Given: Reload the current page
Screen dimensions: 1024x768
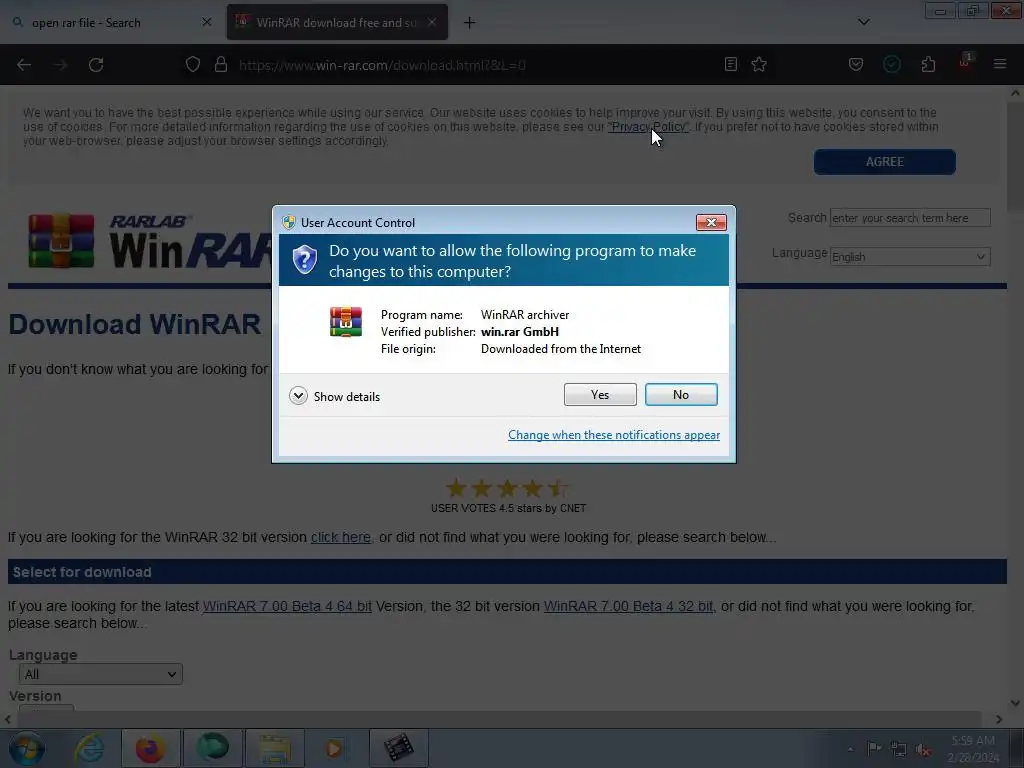Looking at the screenshot, I should [96, 65].
